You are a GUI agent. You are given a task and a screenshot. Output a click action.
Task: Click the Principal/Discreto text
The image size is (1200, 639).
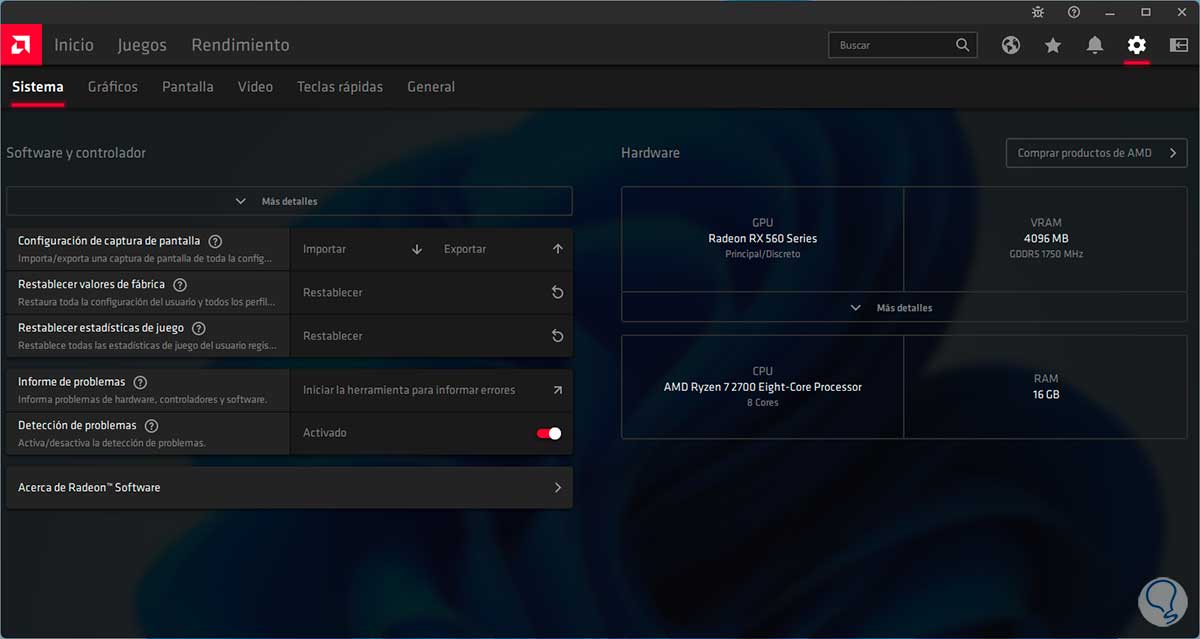[762, 254]
